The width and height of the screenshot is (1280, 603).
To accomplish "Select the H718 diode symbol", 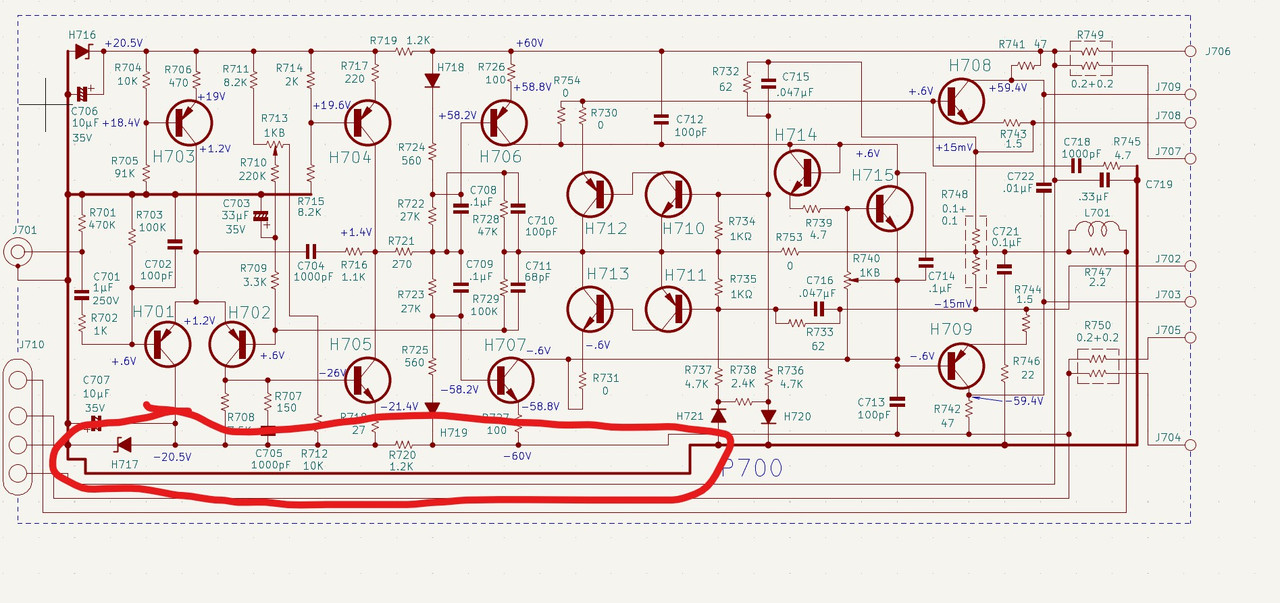I will [x=432, y=80].
